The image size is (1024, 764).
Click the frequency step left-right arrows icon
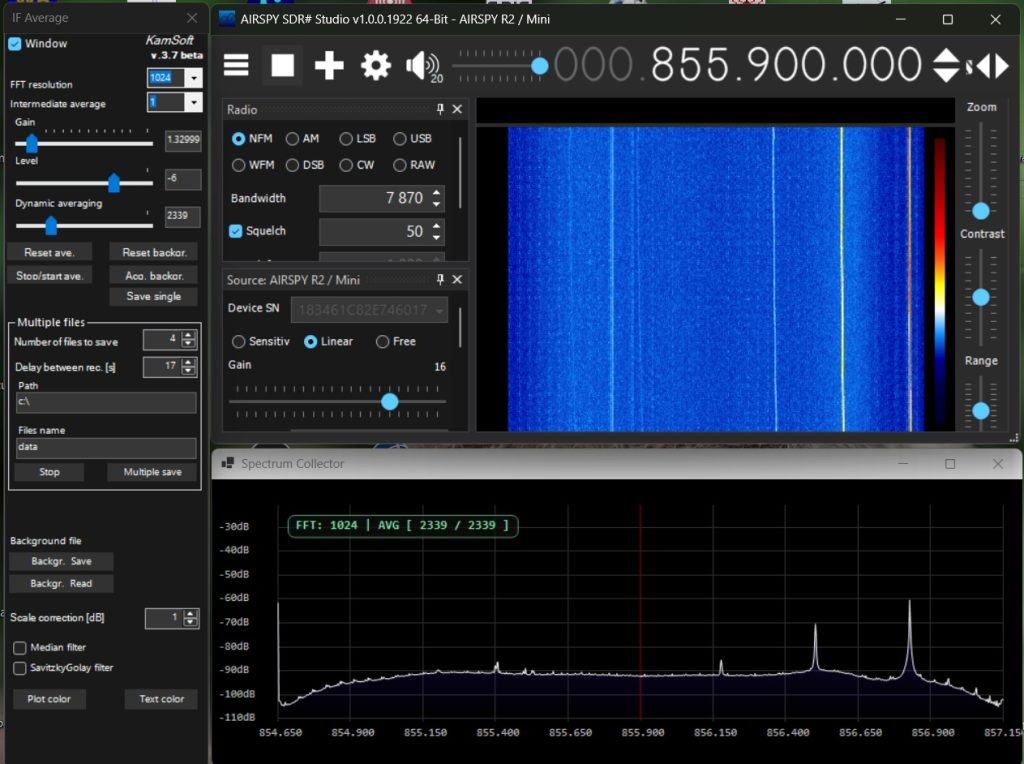(992, 66)
